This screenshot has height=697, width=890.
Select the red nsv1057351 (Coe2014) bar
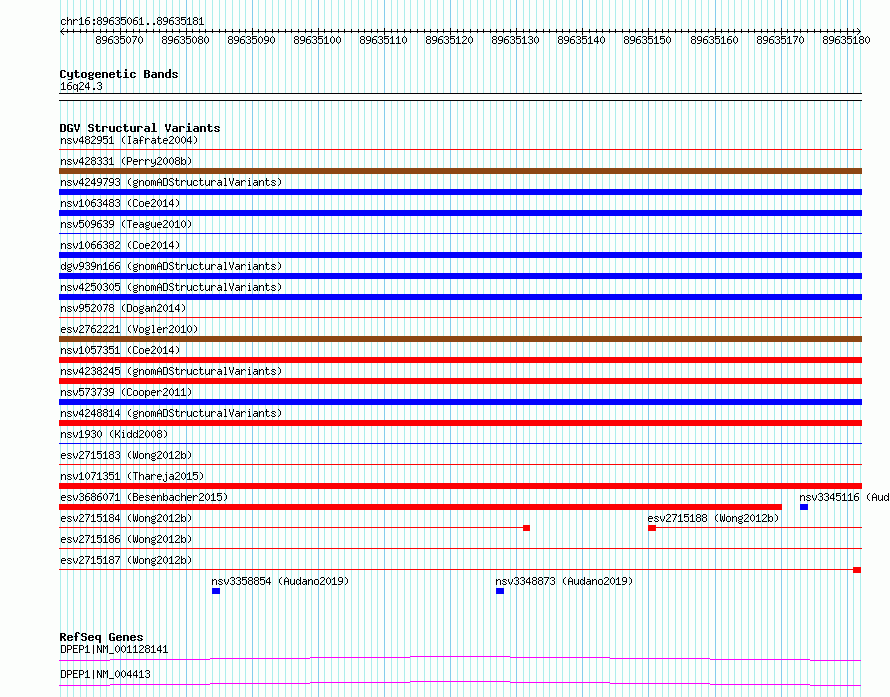(x=460, y=360)
